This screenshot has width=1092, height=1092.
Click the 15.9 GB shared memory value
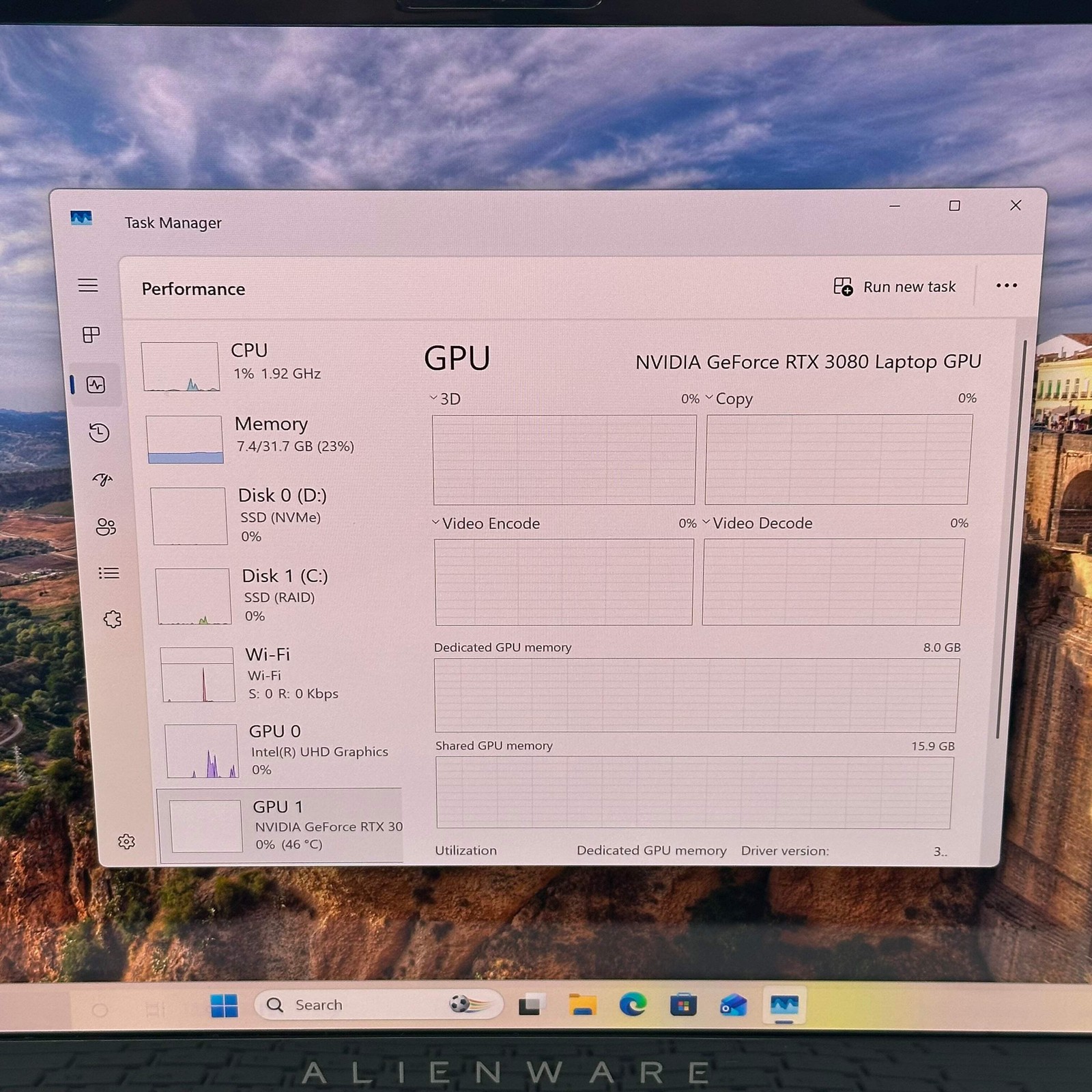(933, 746)
